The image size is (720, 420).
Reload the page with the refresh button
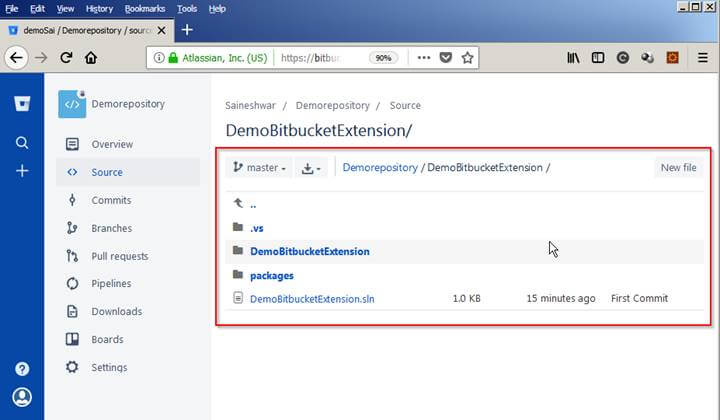coord(66,58)
